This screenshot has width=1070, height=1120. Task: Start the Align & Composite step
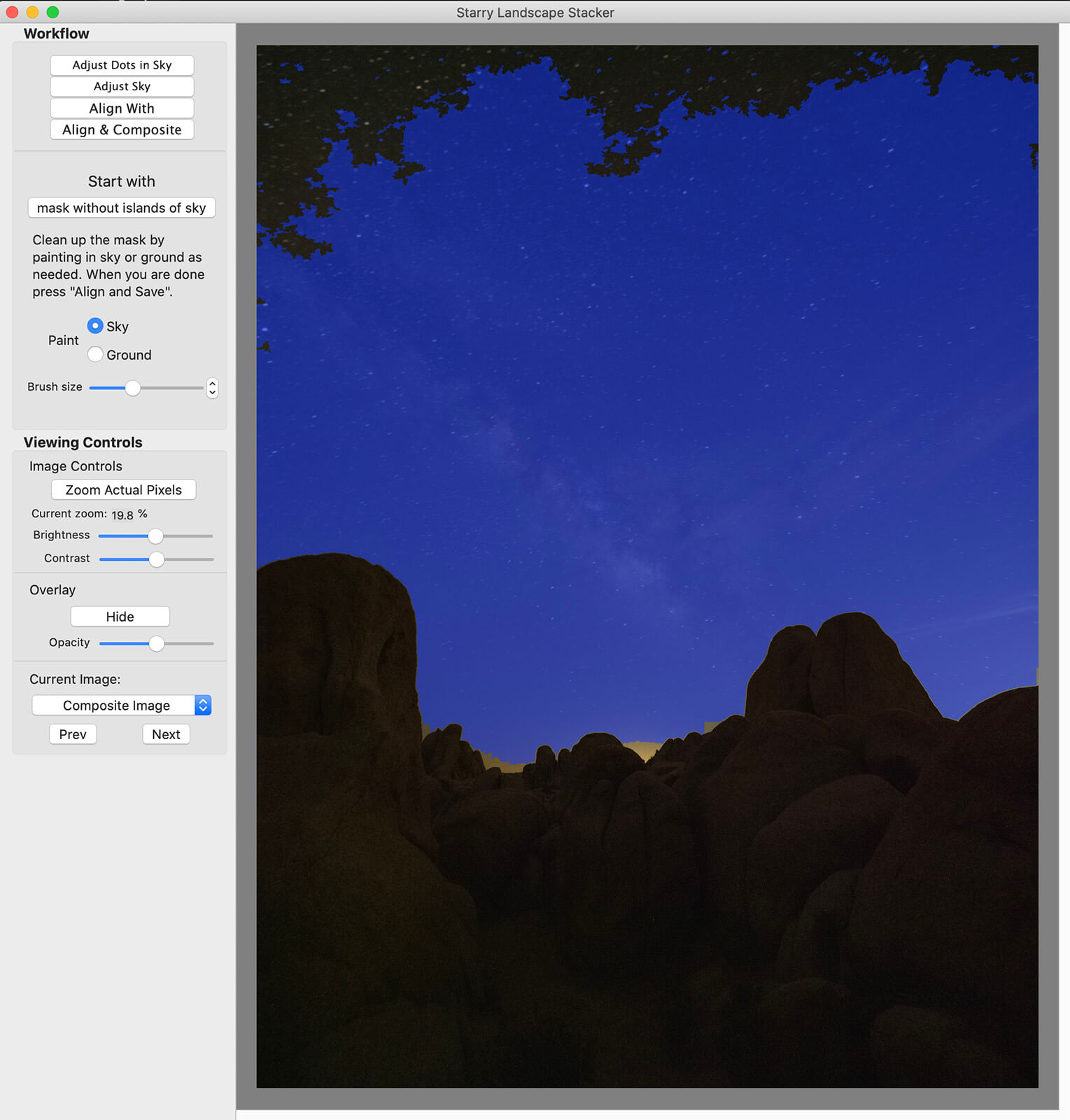122,130
